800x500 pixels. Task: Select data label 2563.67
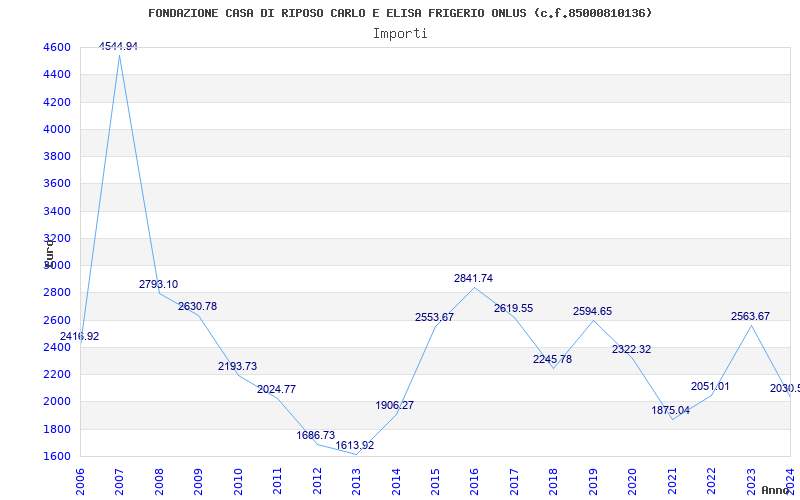[x=751, y=316]
